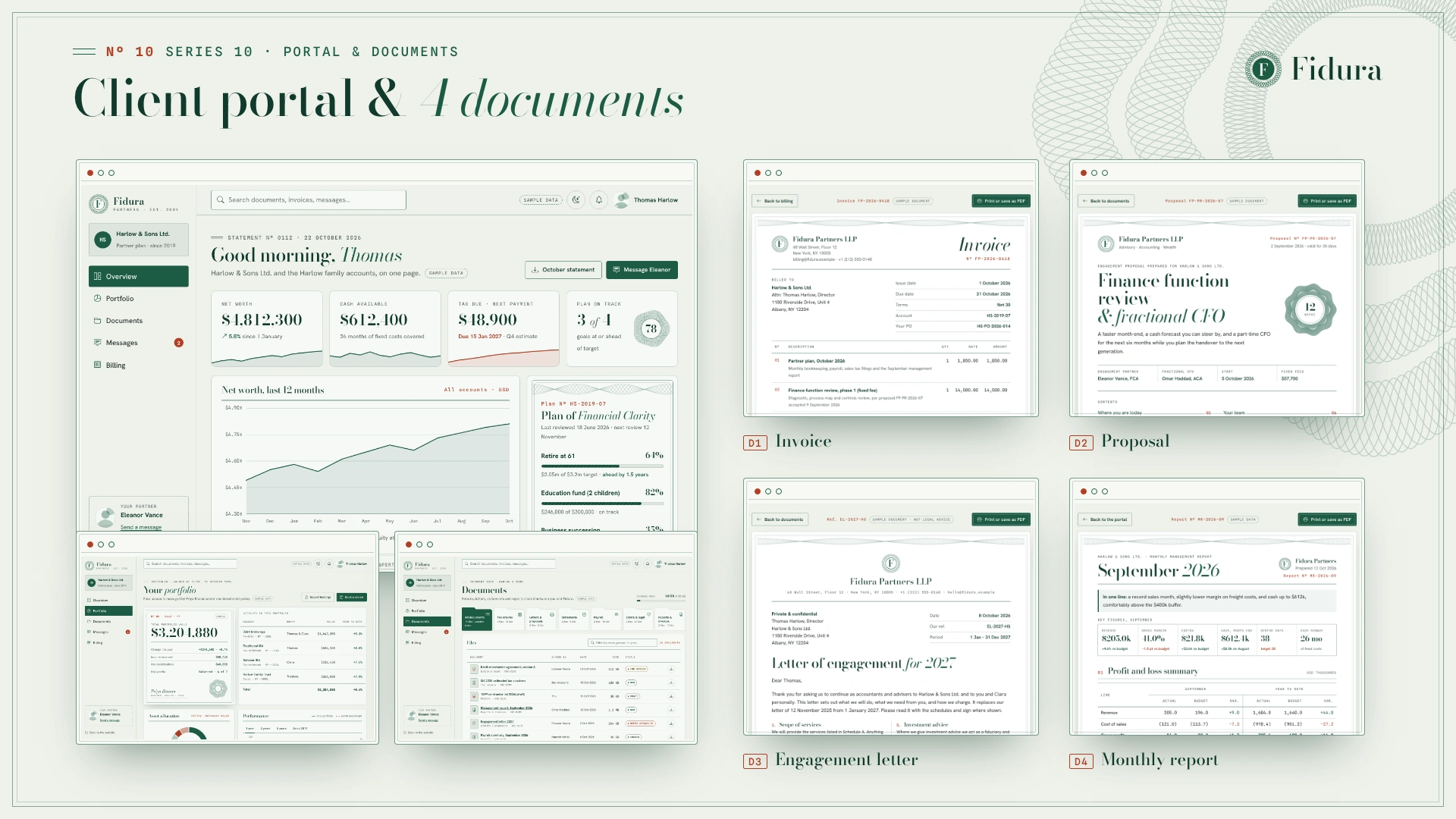The width and height of the screenshot is (1456, 819).
Task: Select the Statements folder tab
Action: pyautogui.click(x=573, y=620)
